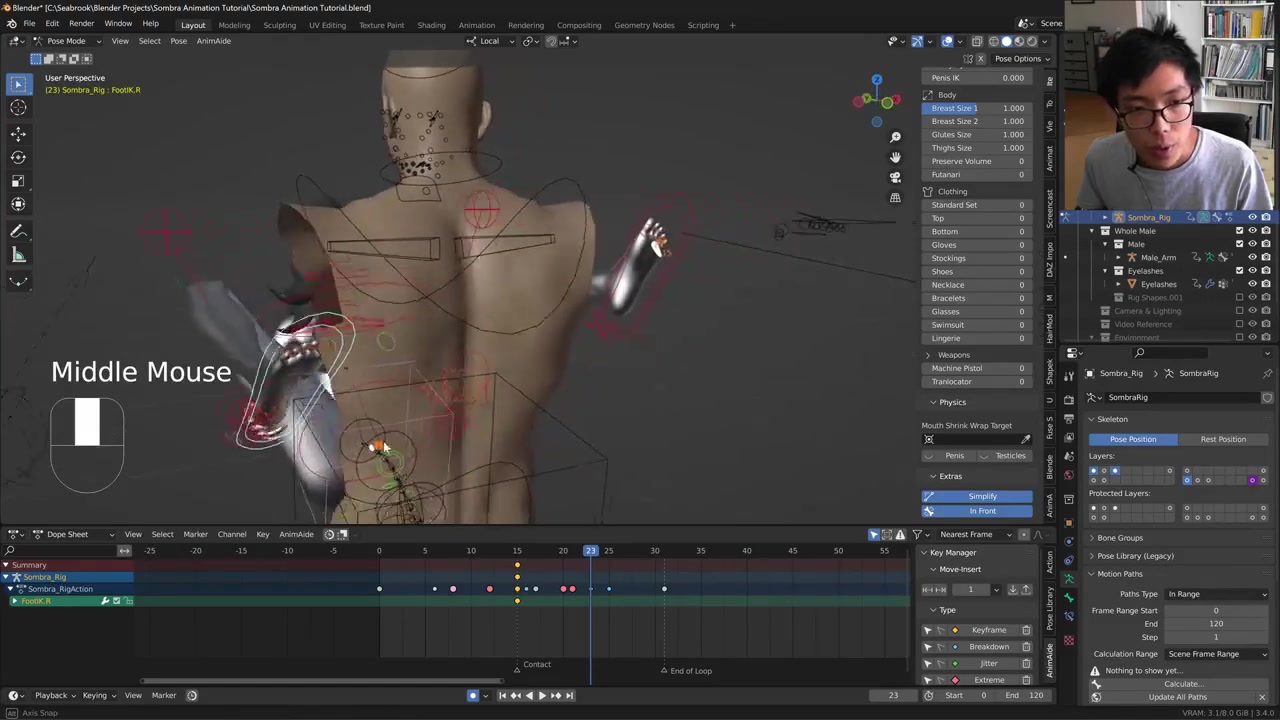Viewport: 1280px width, 720px height.
Task: Click the Rest Position button
Action: (x=1223, y=439)
